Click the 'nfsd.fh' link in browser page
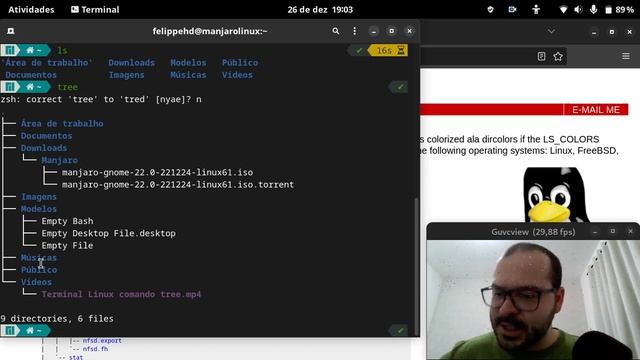 tap(95, 349)
